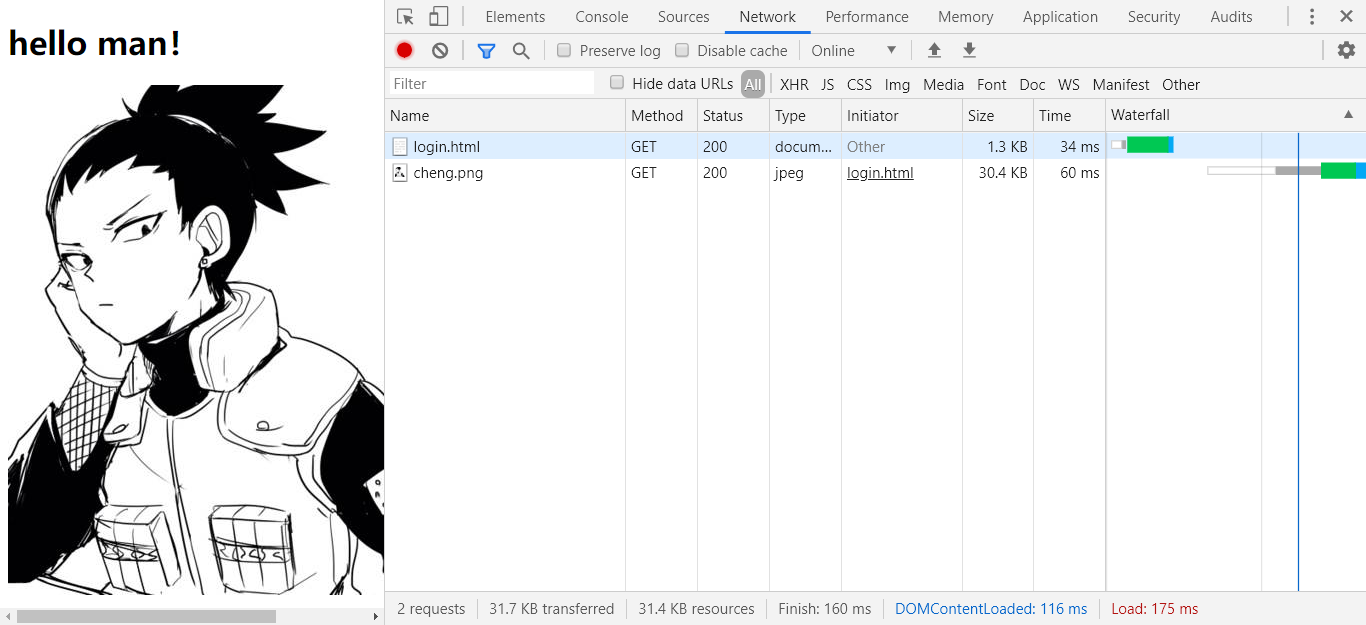Switch to the Performance tab
This screenshot has width=1366, height=625.
pyautogui.click(x=867, y=17)
